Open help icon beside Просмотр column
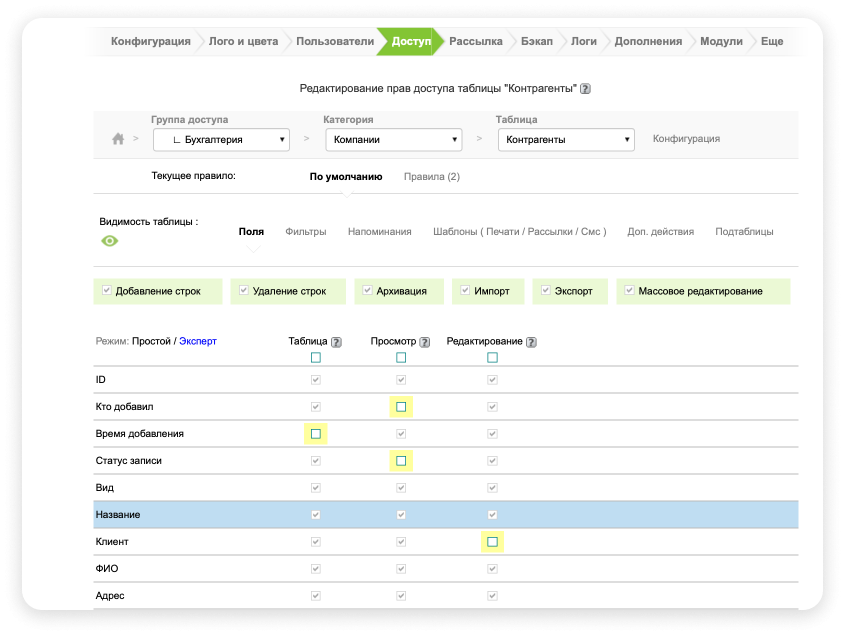This screenshot has height=636, width=845. (425, 342)
